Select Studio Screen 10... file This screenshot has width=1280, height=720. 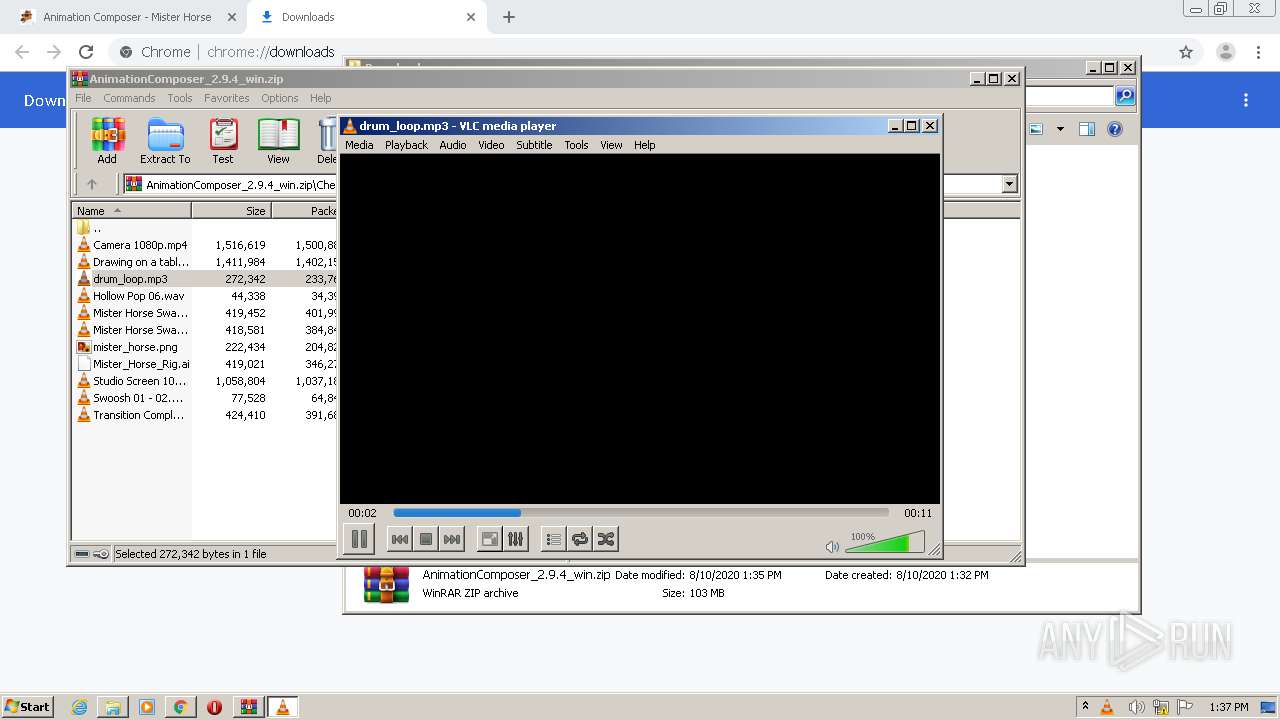click(131, 381)
